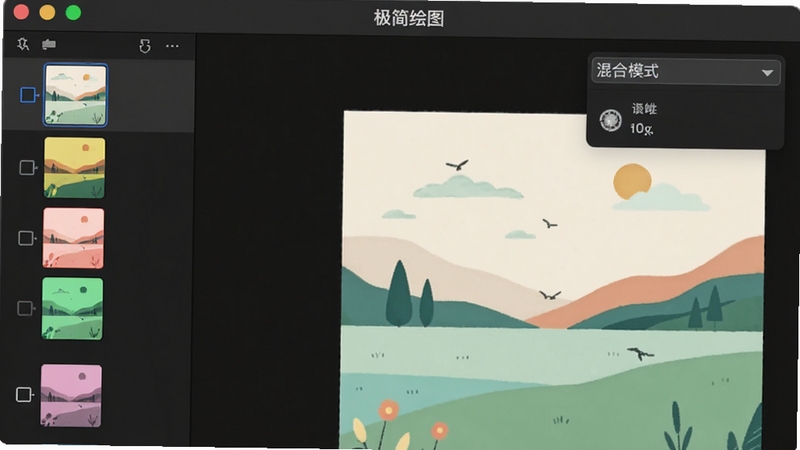Click the value text starting with 10

coord(641,129)
